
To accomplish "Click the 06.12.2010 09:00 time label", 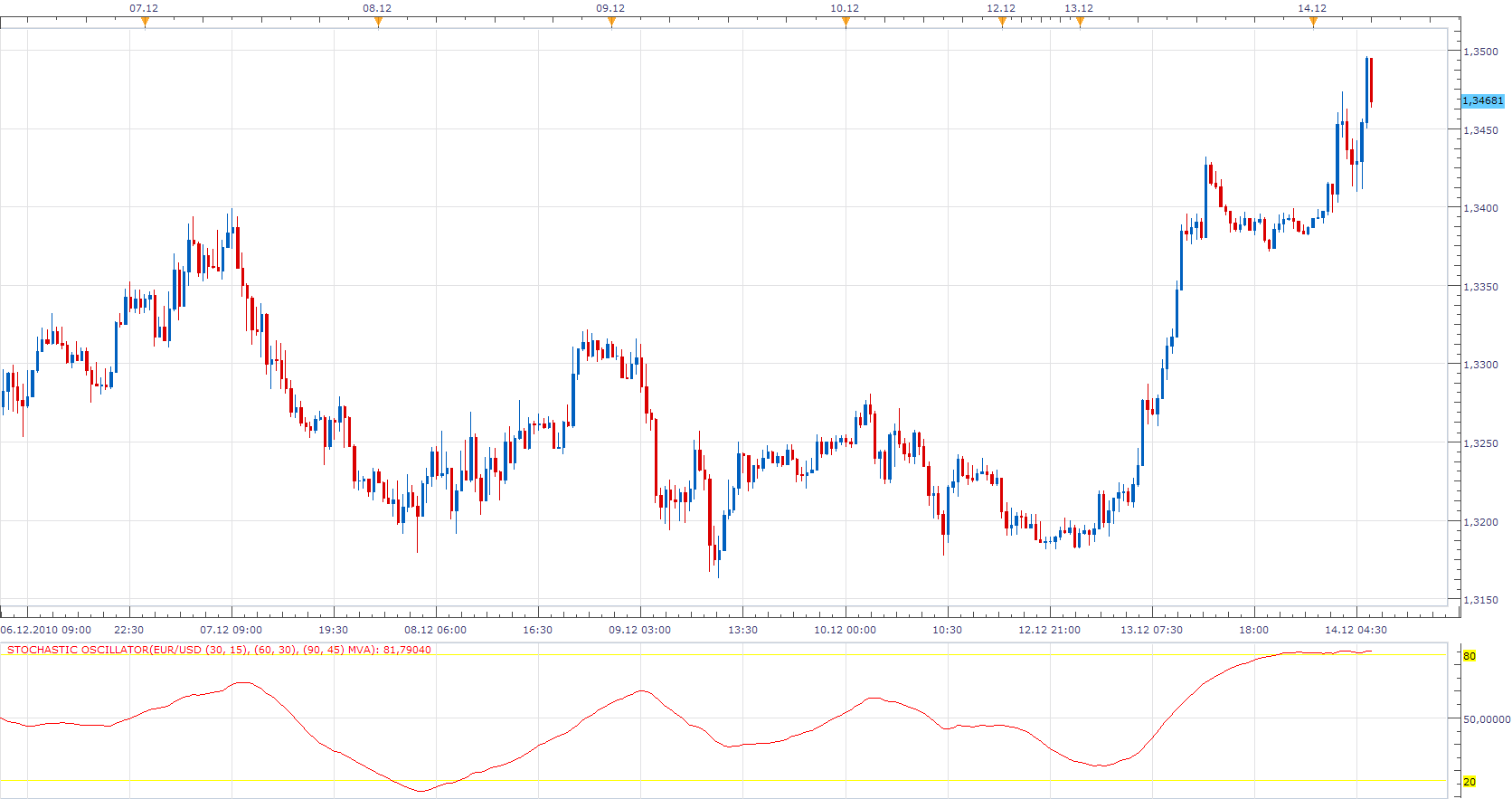I will click(46, 630).
